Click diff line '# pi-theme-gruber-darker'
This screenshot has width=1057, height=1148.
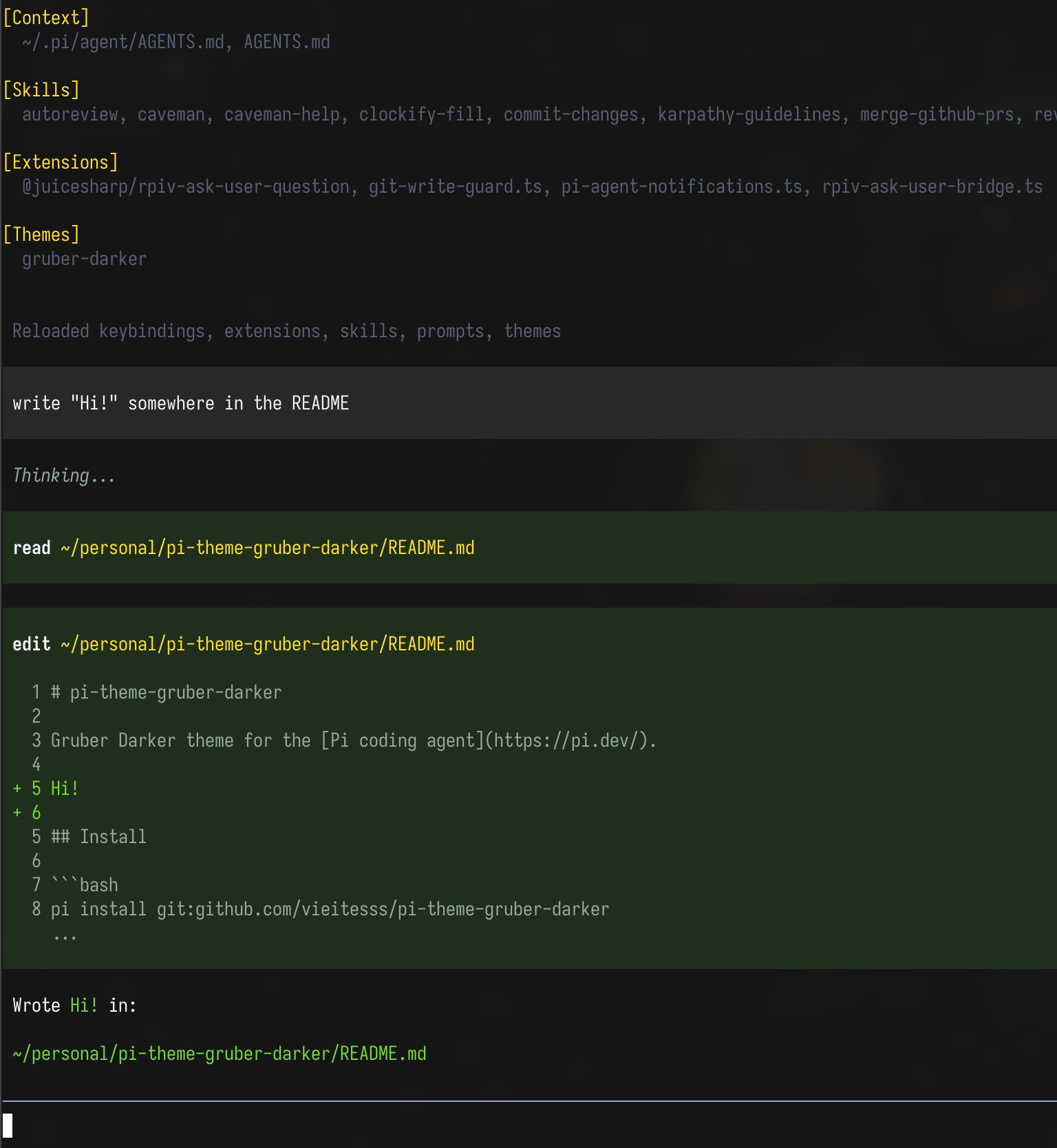click(x=156, y=692)
